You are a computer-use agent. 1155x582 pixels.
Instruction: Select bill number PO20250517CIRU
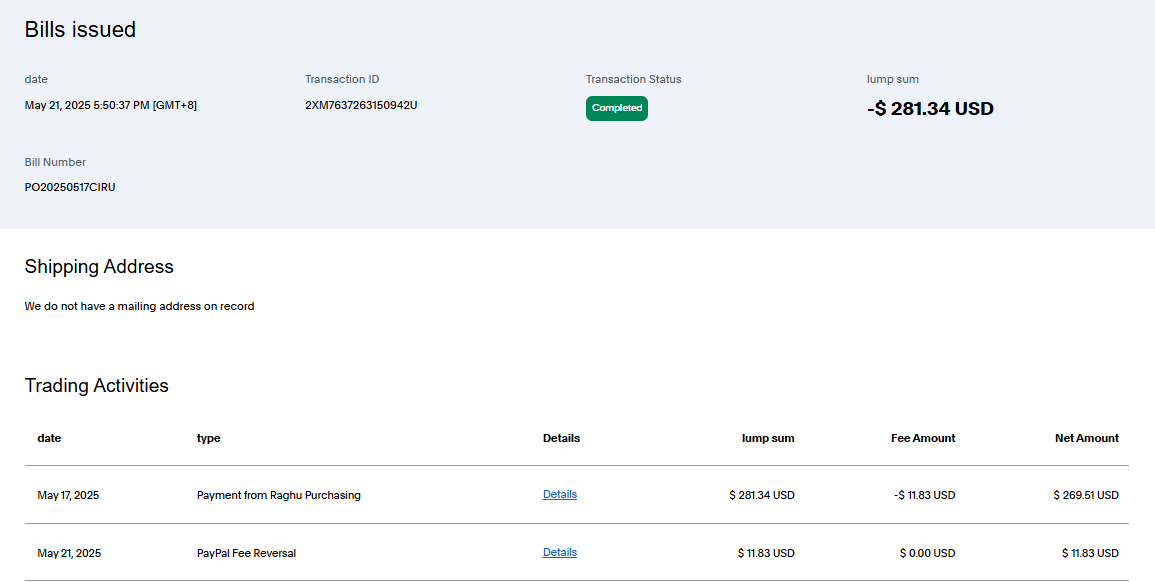coord(70,187)
